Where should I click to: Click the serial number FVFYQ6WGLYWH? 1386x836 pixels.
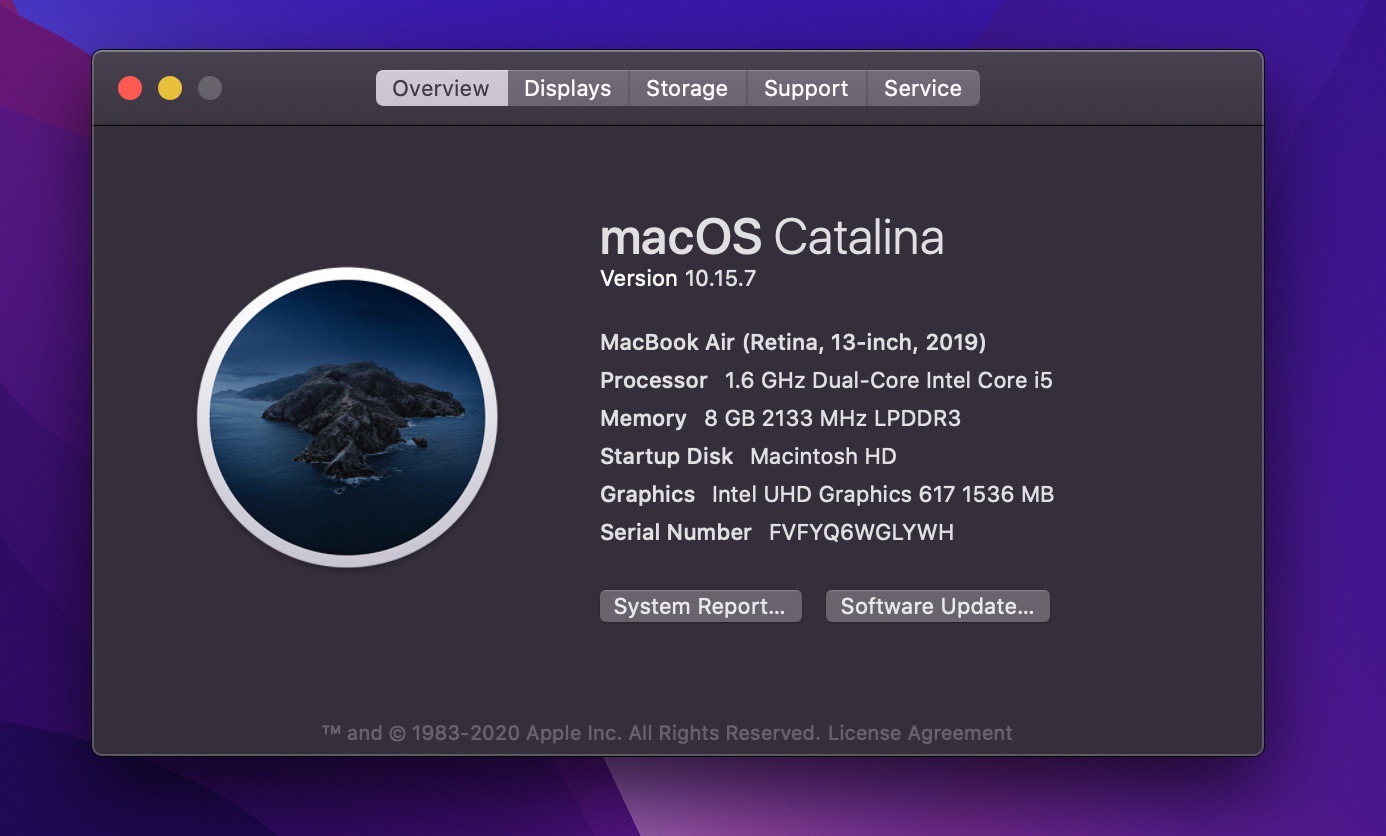[x=861, y=532]
